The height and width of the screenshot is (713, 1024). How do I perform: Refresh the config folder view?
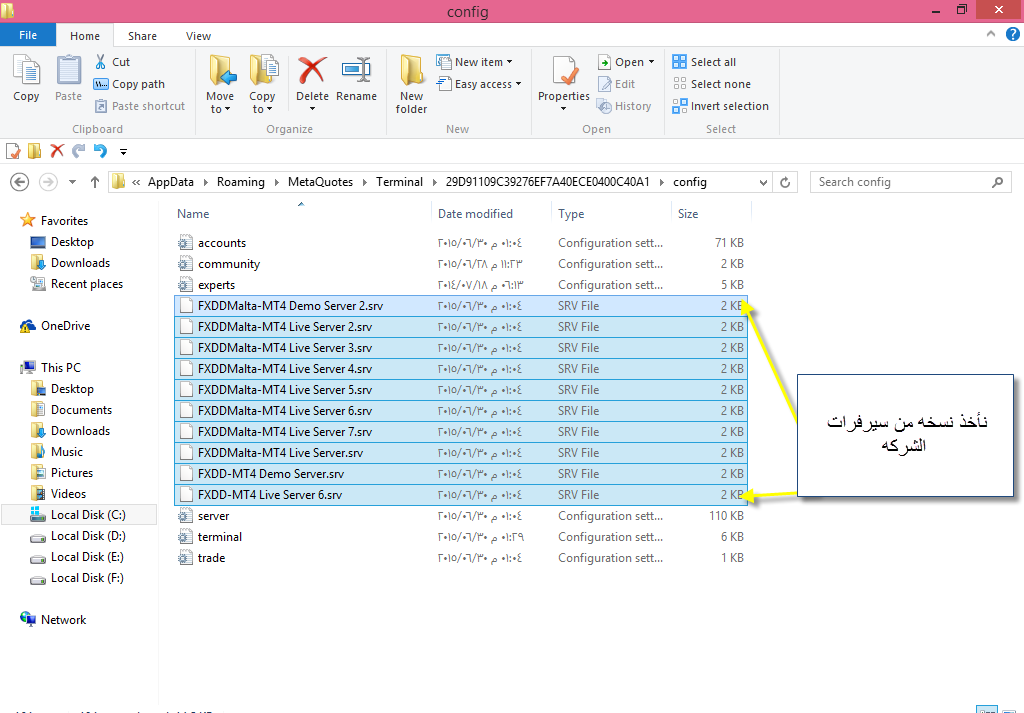[785, 182]
